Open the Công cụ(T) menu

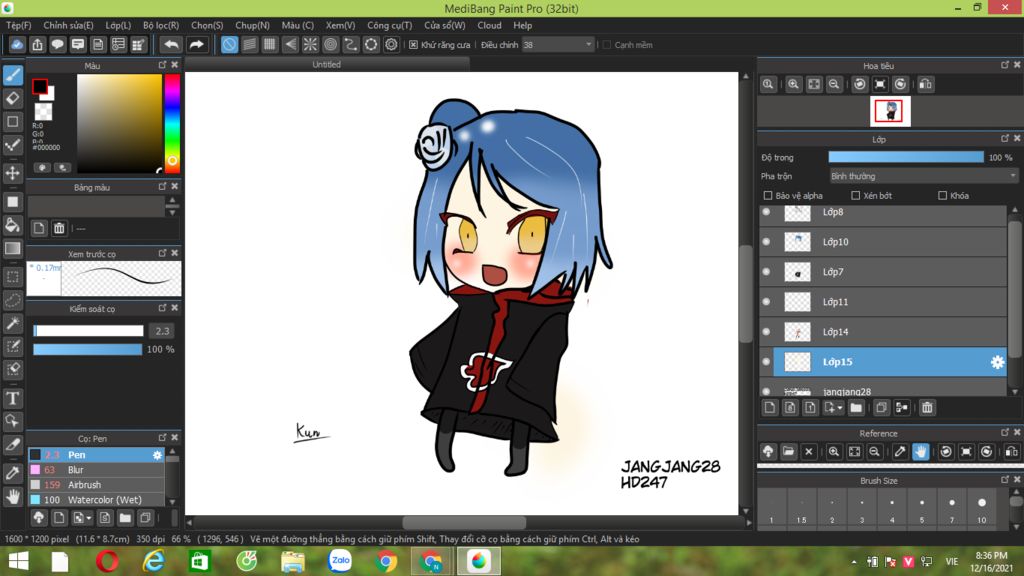click(389, 25)
